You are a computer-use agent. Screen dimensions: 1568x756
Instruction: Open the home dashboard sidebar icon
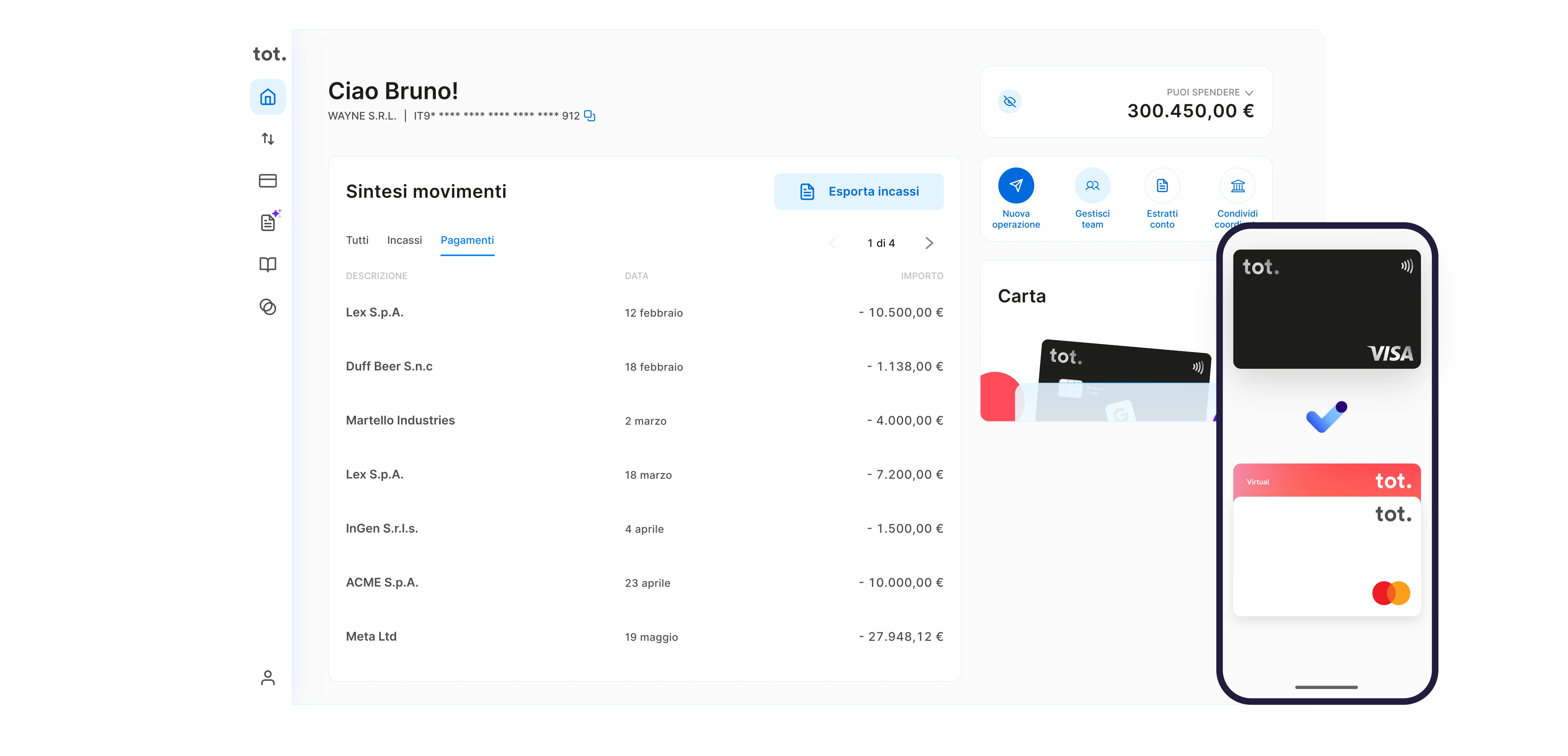(268, 97)
